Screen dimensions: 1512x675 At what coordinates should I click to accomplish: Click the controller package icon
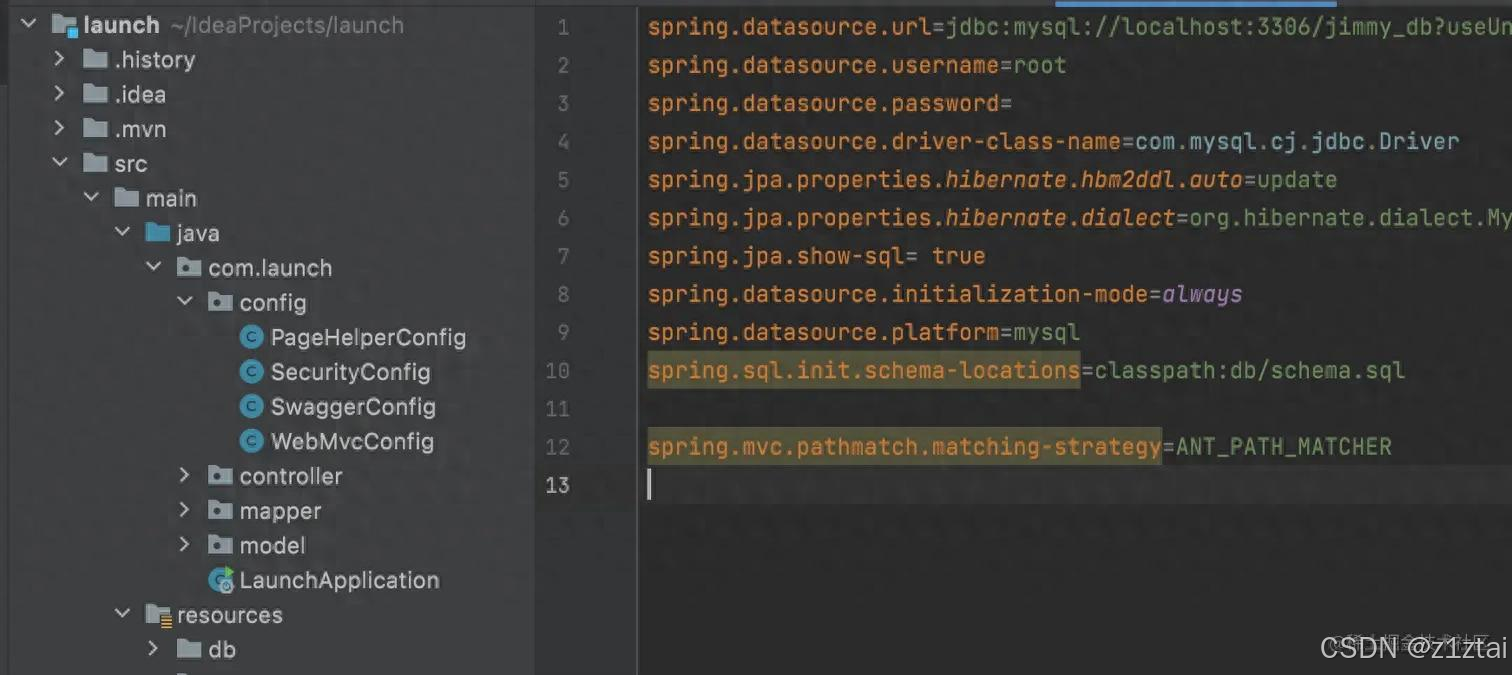tap(219, 476)
